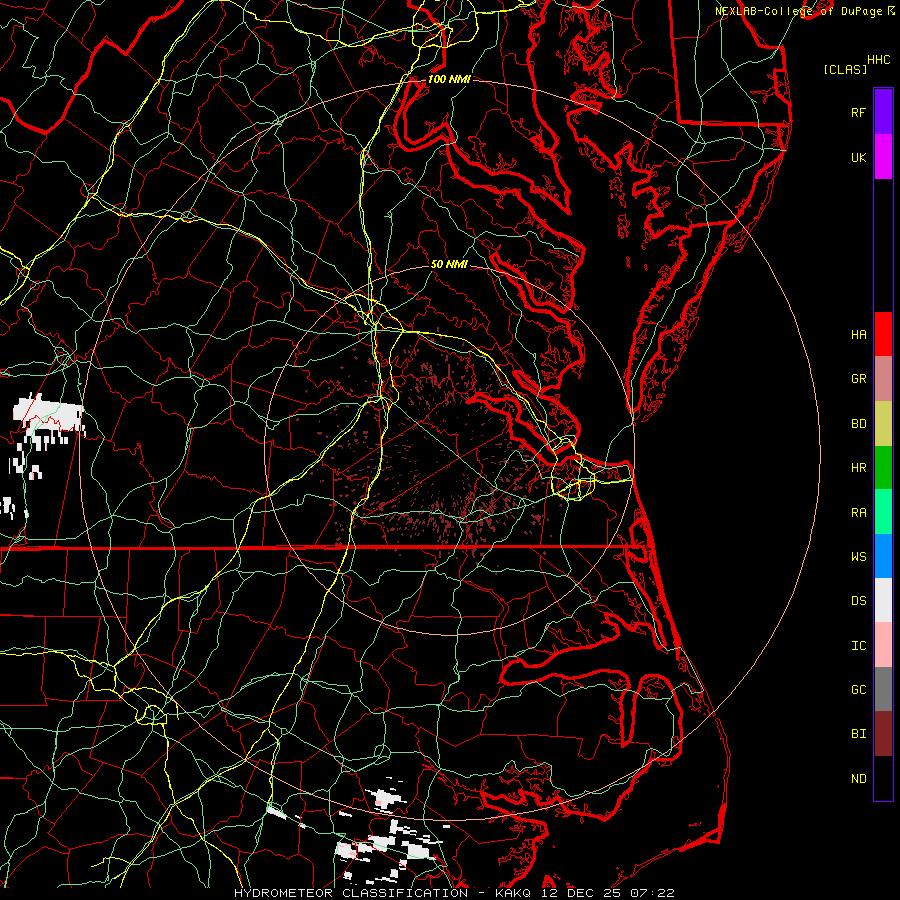Click the Hydrometeor Classification KAKQ title text
The height and width of the screenshot is (900, 900).
point(454,893)
